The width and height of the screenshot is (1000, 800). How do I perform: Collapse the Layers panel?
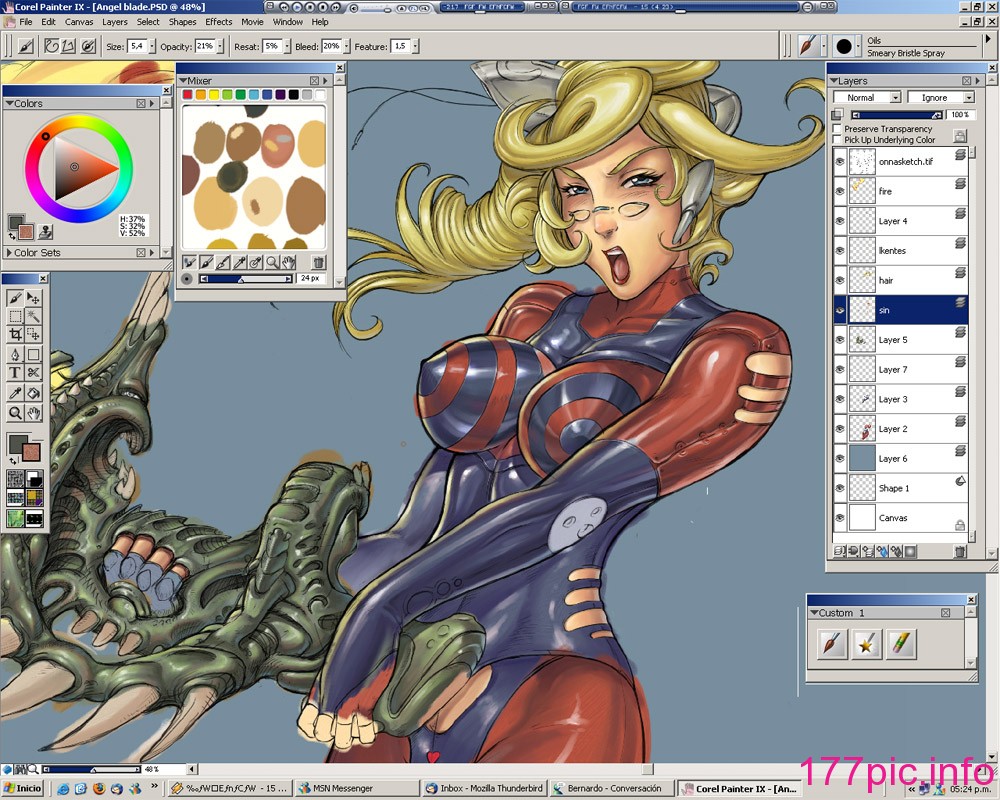tap(834, 81)
